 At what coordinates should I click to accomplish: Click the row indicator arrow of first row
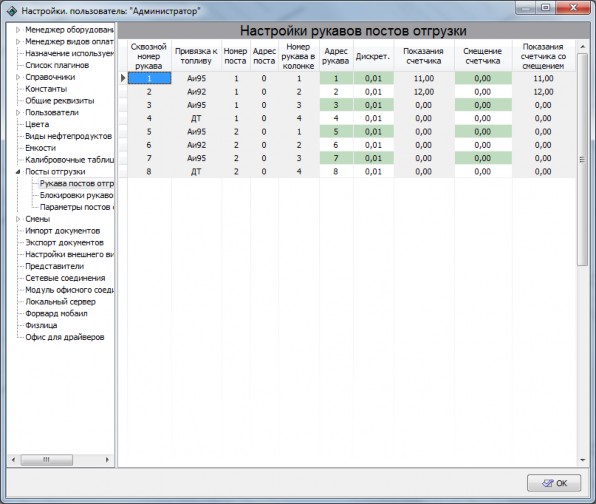[x=123, y=78]
